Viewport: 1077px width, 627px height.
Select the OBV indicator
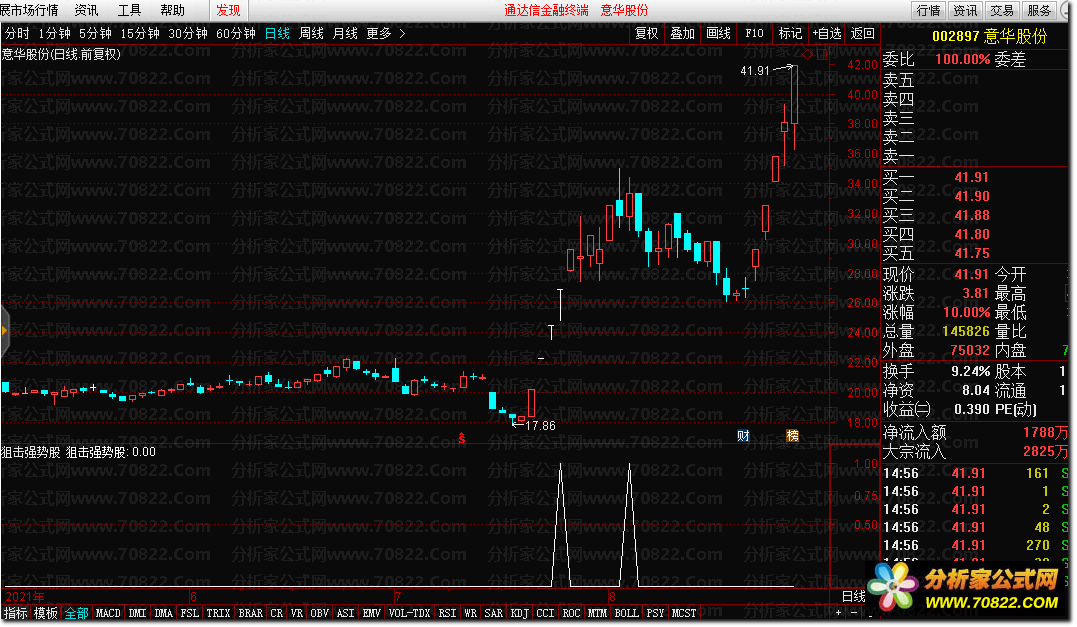[x=319, y=613]
